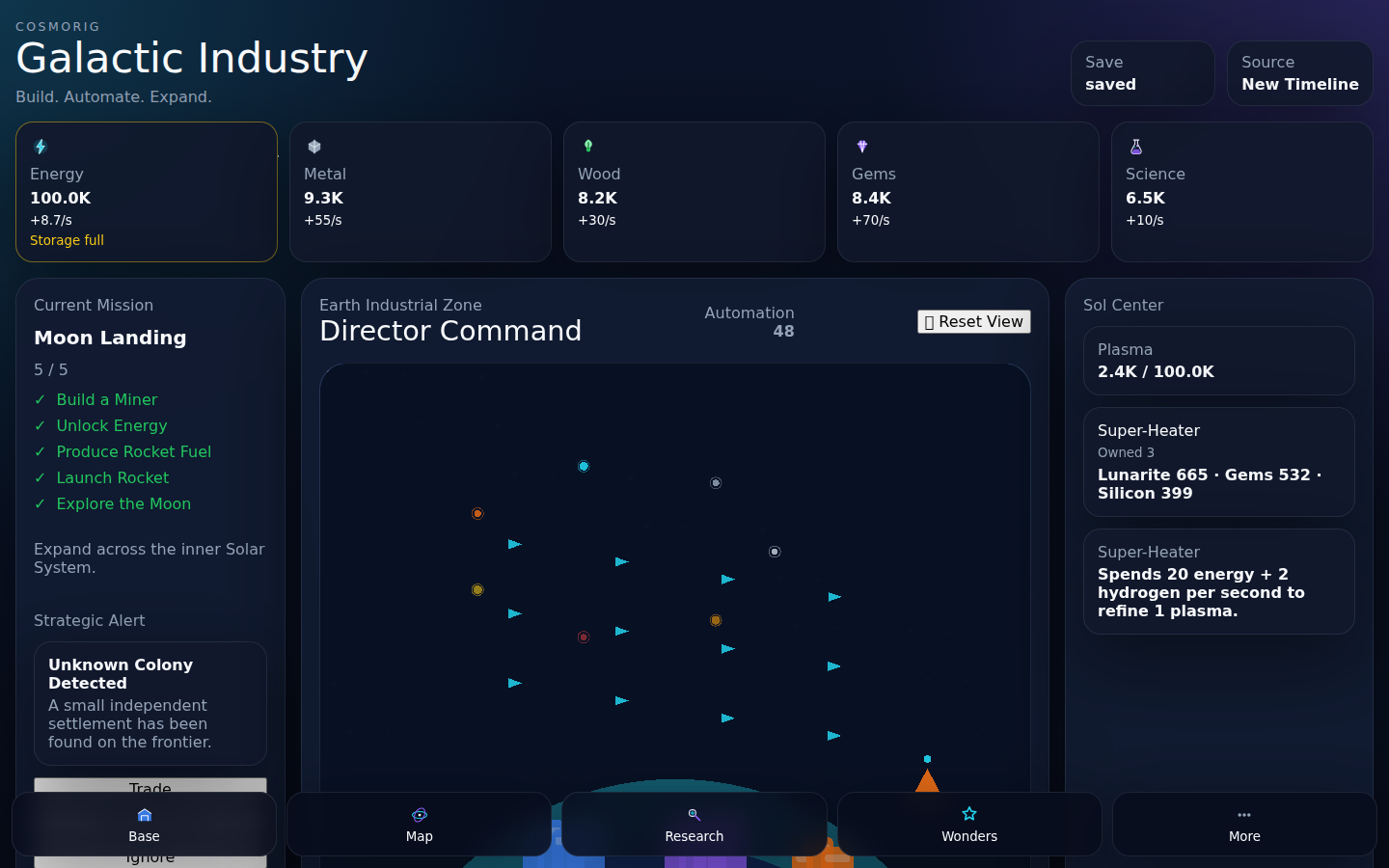Click the Wonders star icon
The width and height of the screenshot is (1389, 868).
[969, 815]
